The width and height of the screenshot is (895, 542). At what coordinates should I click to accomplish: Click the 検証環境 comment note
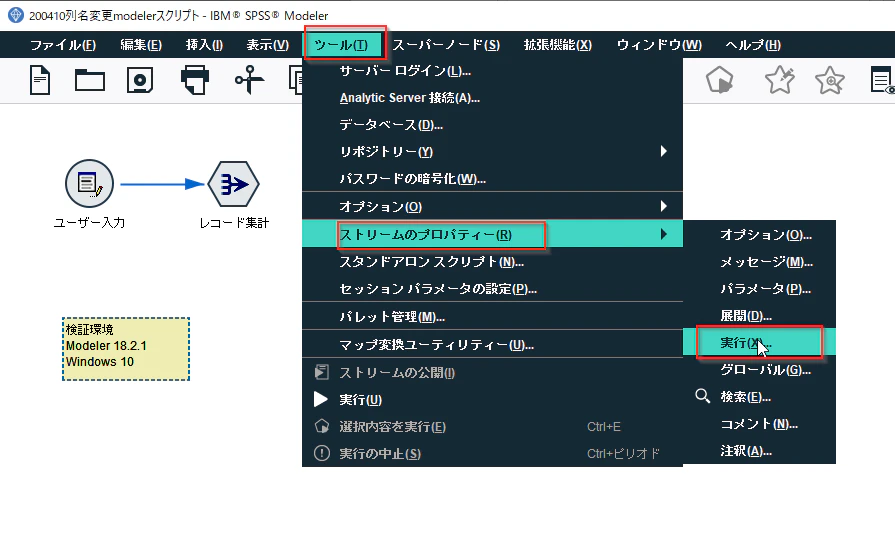coord(126,349)
